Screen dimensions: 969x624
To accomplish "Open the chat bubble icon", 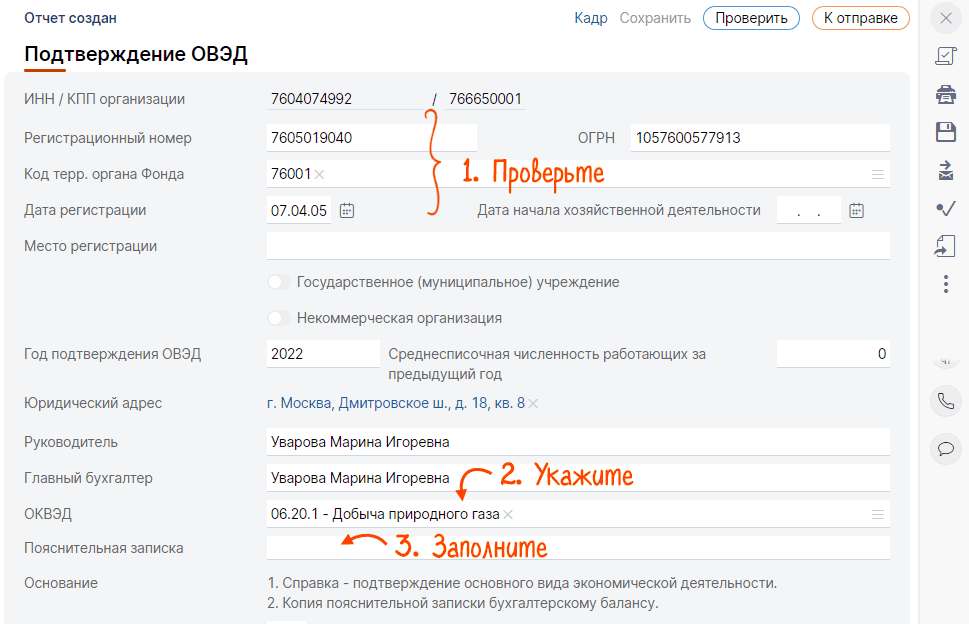I will [945, 448].
